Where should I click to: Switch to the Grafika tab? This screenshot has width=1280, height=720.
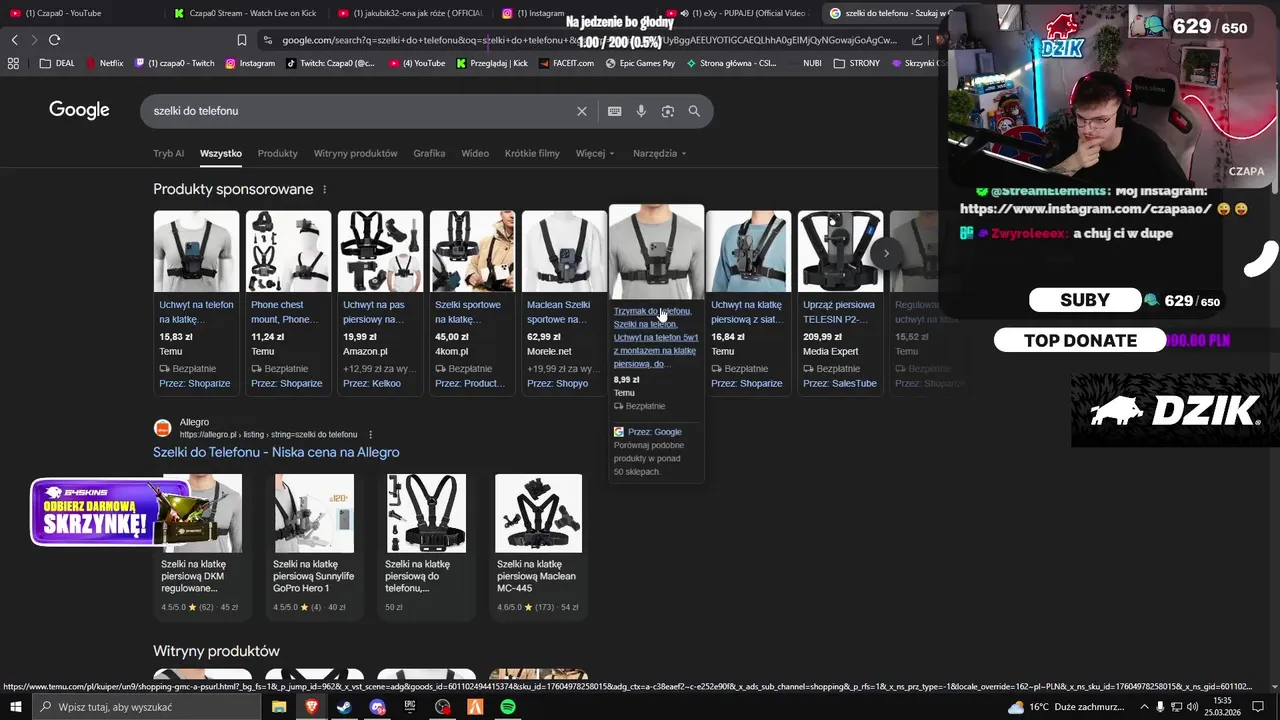tap(429, 153)
